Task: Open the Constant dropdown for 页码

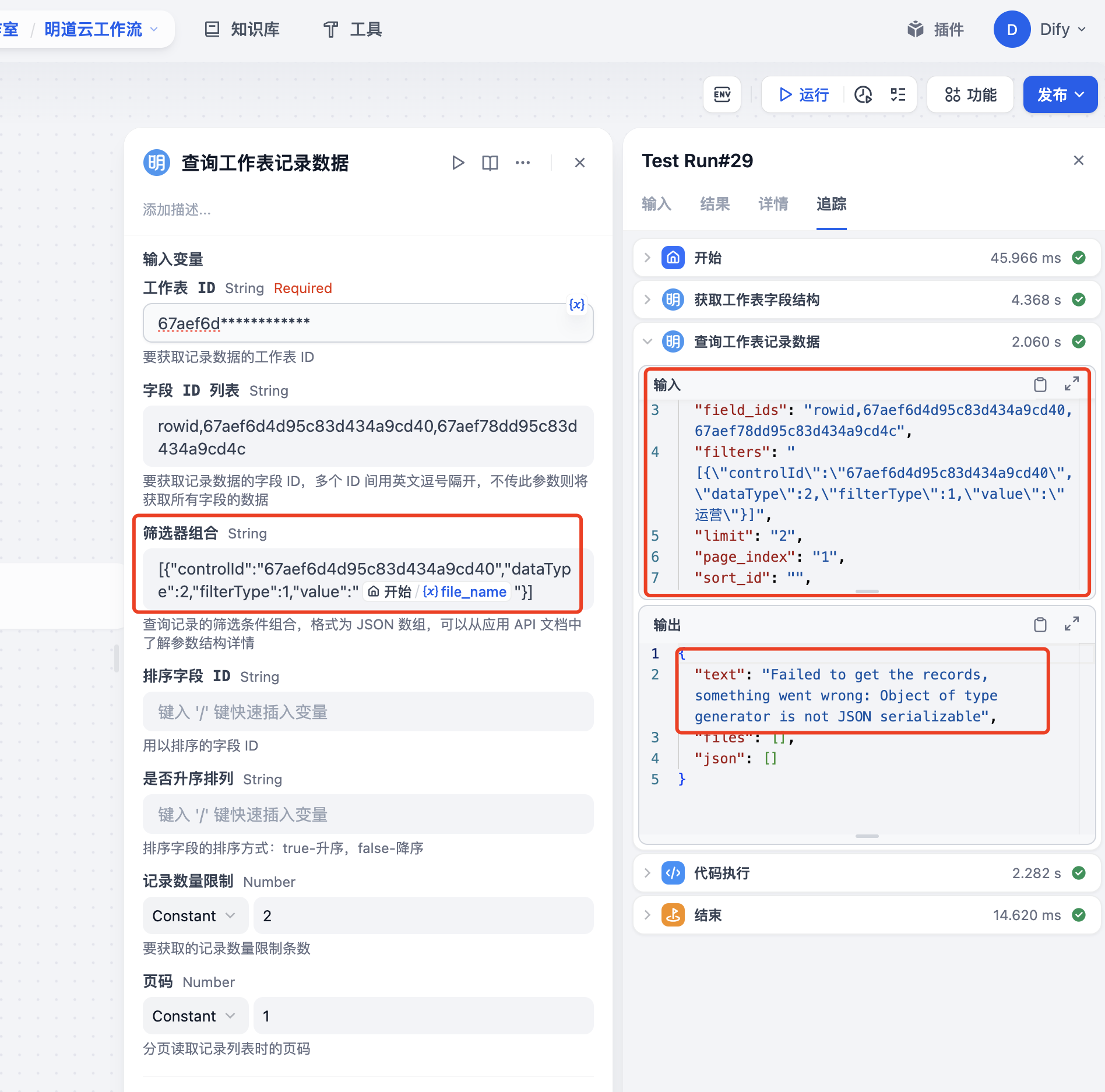Action: click(195, 1016)
